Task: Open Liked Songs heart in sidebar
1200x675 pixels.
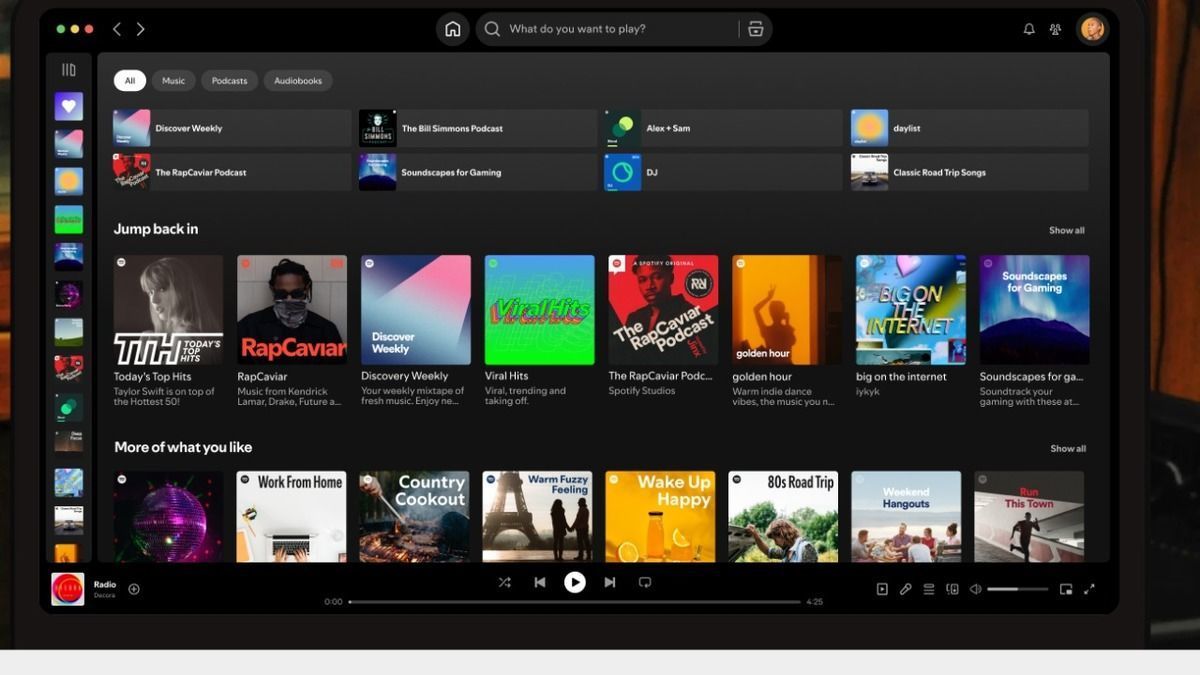Action: [69, 106]
